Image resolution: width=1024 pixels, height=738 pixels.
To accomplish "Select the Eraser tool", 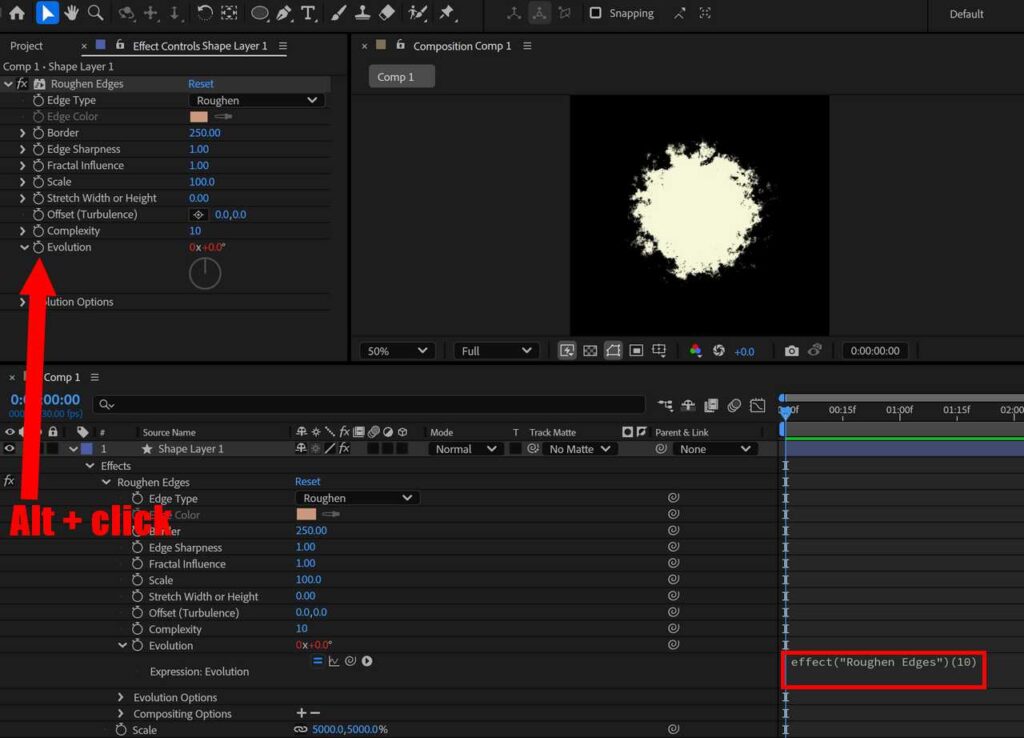I will coord(387,12).
